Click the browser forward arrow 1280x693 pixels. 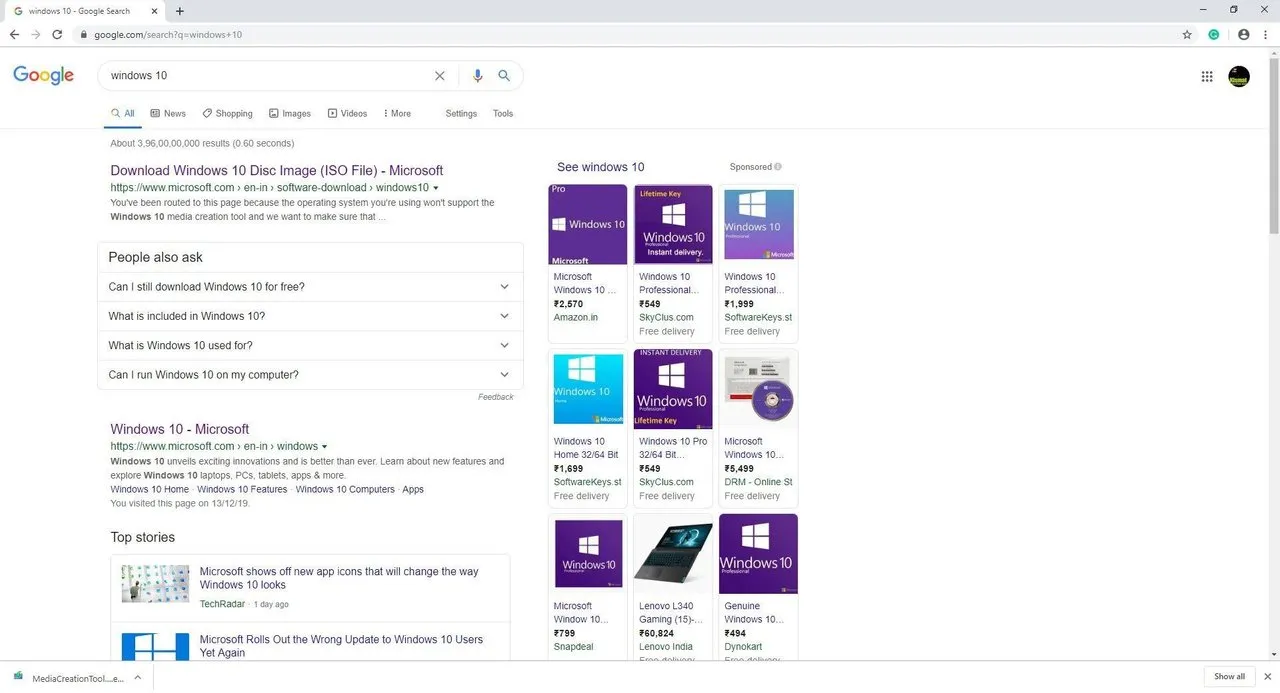[36, 34]
